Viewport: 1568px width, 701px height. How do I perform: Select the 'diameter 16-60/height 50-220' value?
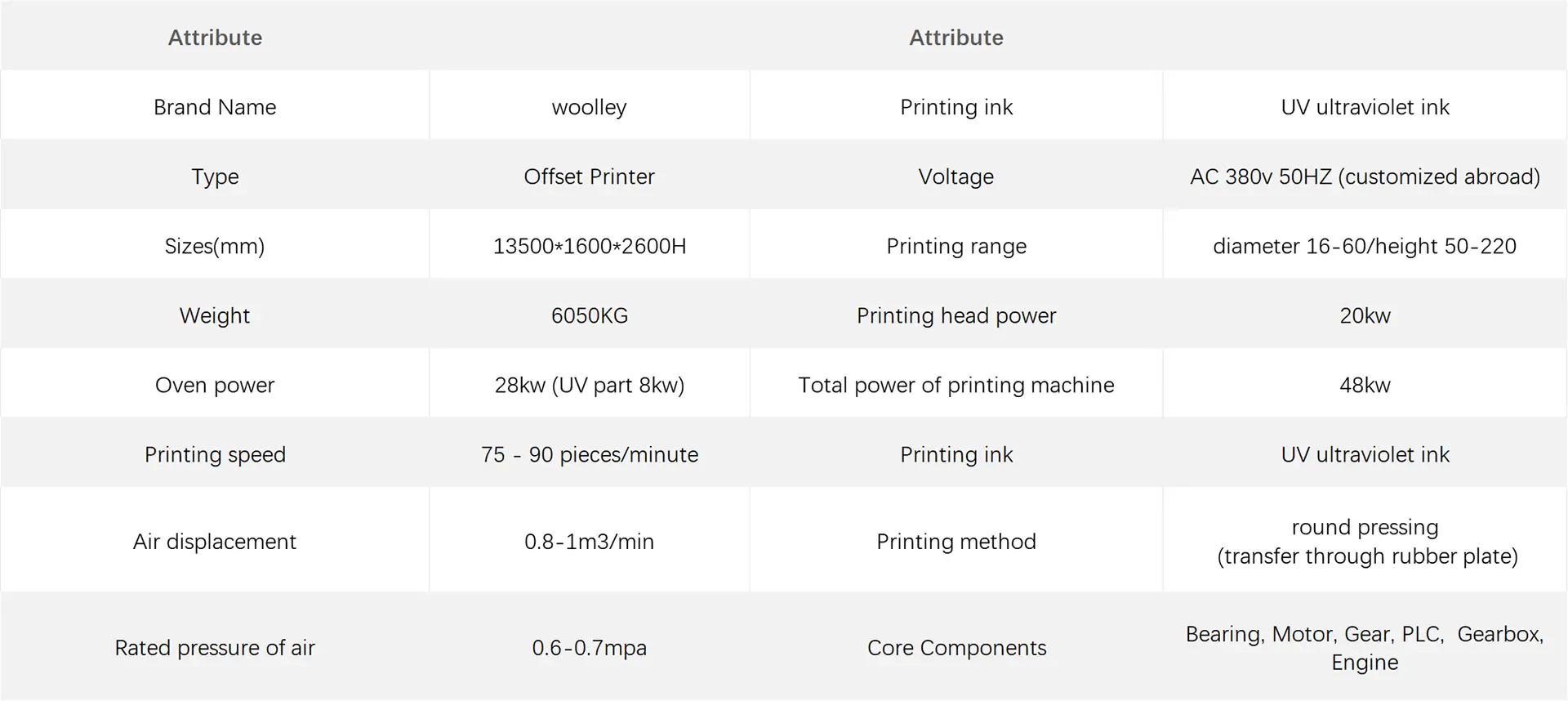coord(1365,246)
